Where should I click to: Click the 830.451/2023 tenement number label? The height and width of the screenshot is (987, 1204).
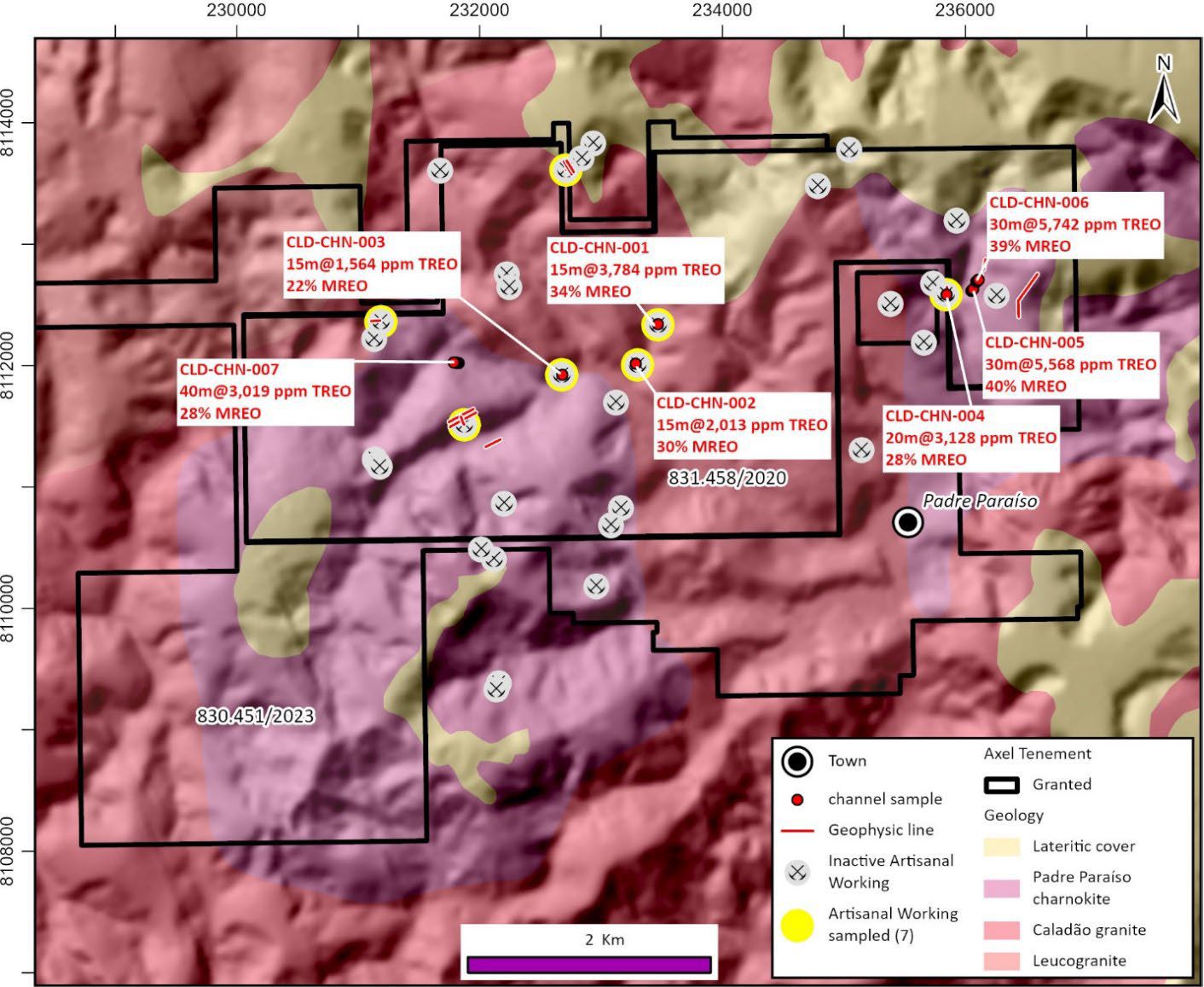coord(255,716)
